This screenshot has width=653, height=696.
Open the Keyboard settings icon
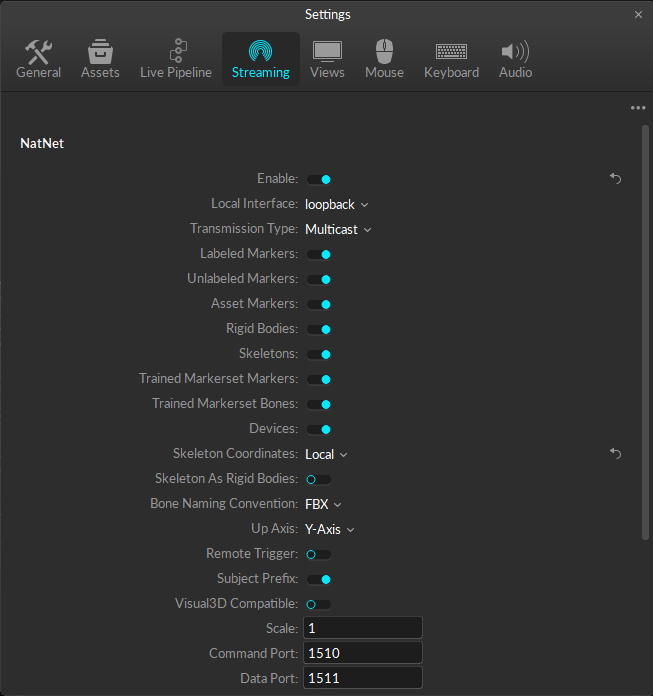[451, 52]
